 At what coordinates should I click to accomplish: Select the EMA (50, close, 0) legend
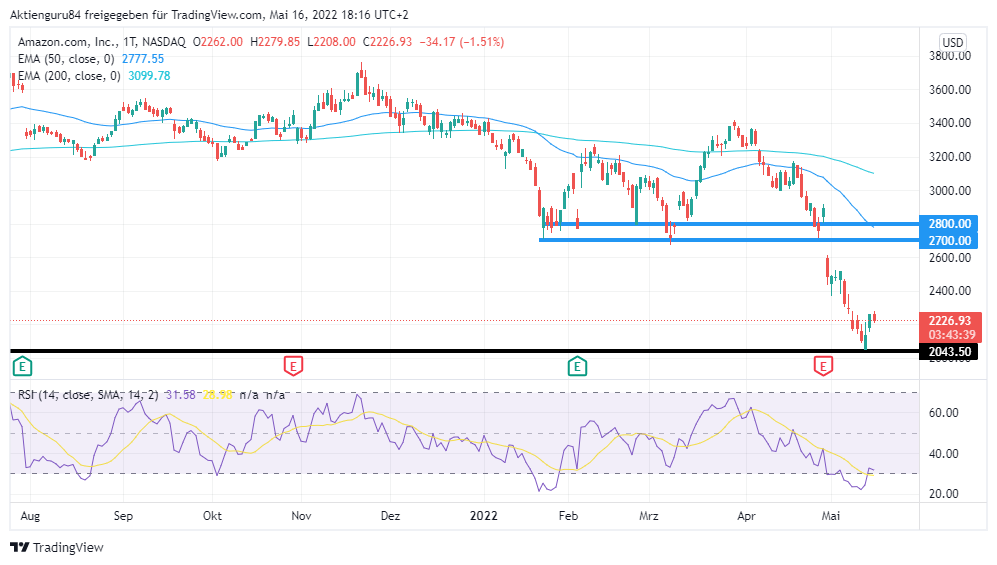point(66,59)
